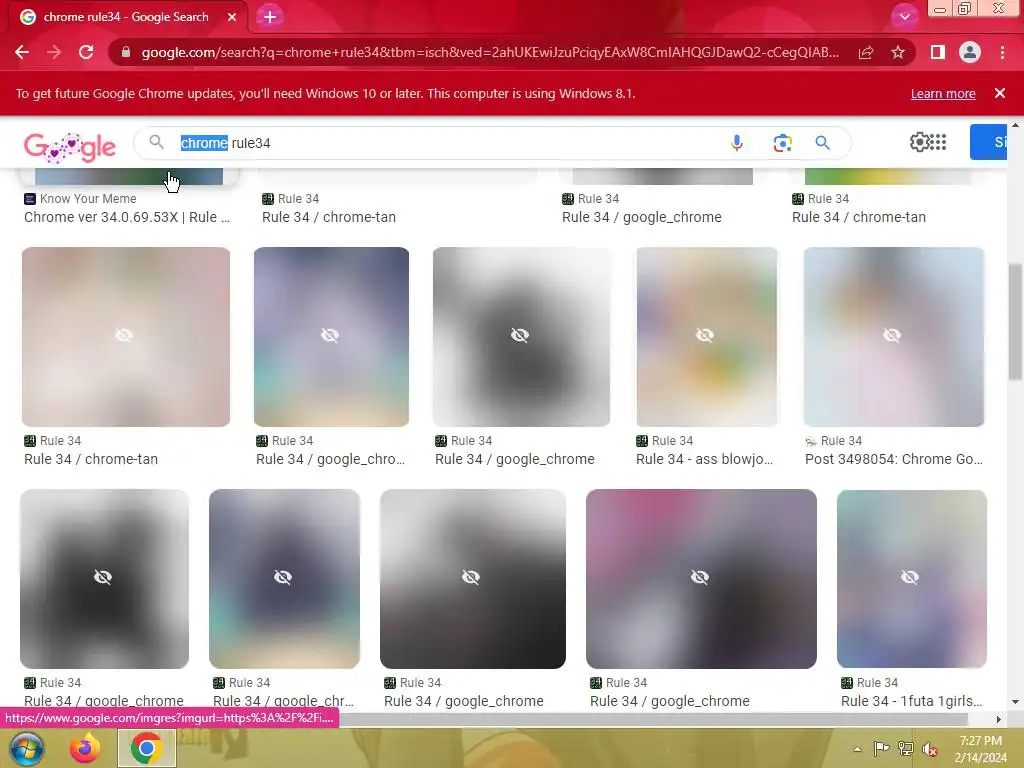Share this page using the share icon
1024x768 pixels.
pyautogui.click(x=866, y=52)
